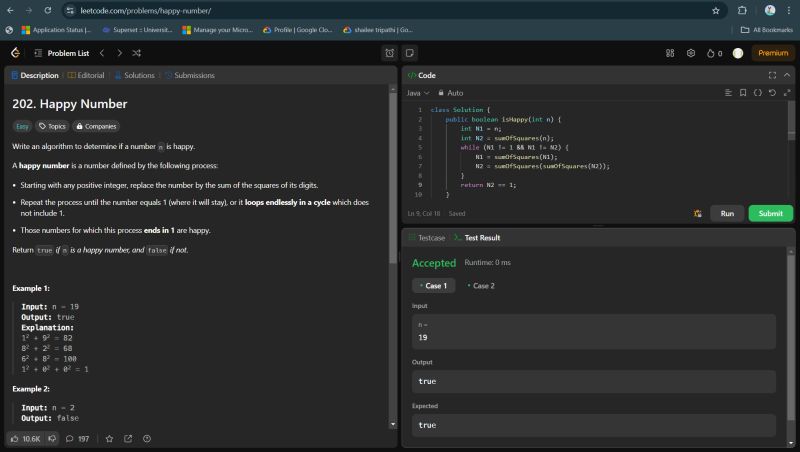The width and height of the screenshot is (800, 452).
Task: Switch to the Solutions tab
Action: [134, 76]
